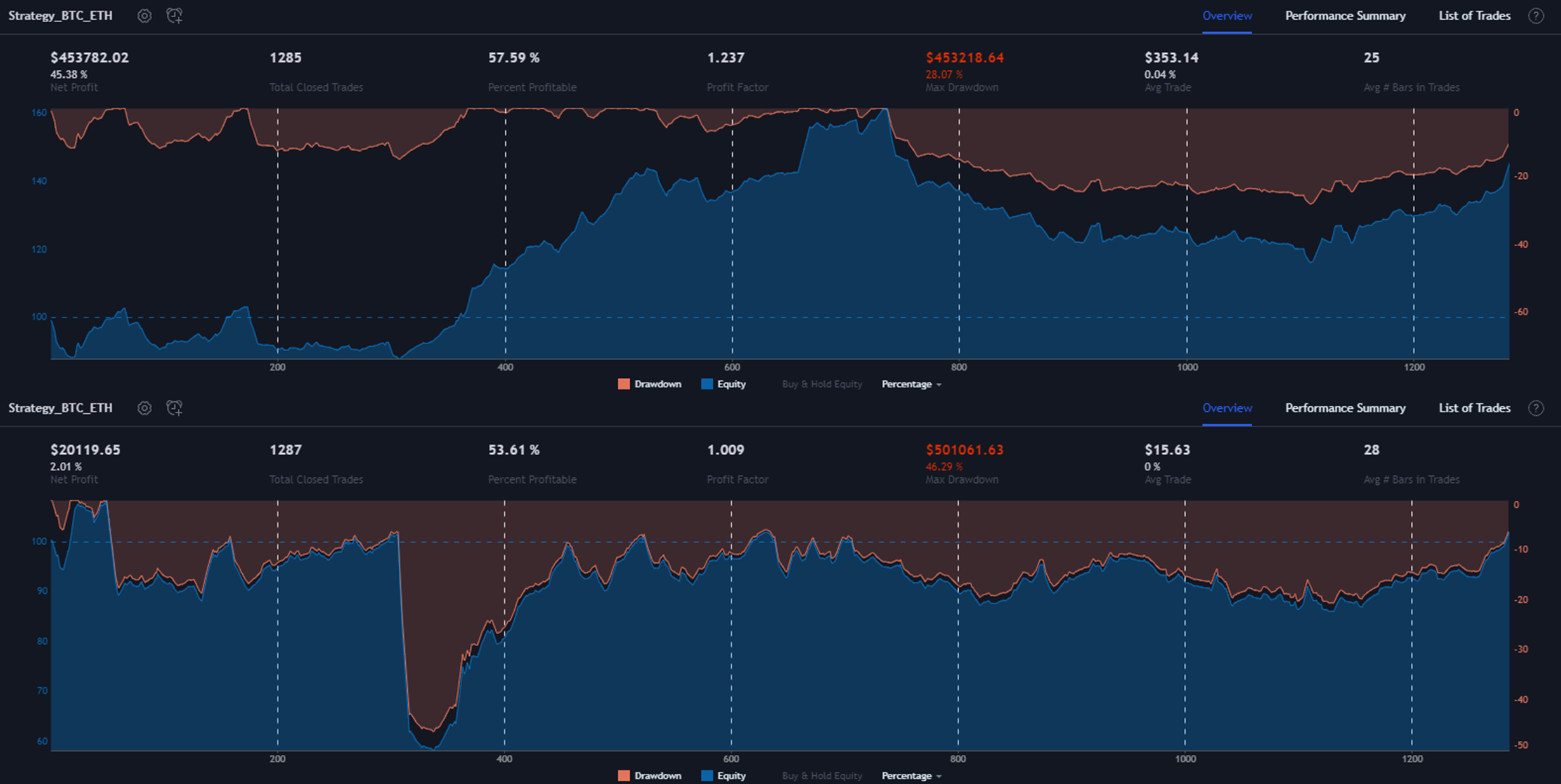The width and height of the screenshot is (1561, 784).
Task: Expand Percentage dropdown under top chart
Action: (911, 384)
